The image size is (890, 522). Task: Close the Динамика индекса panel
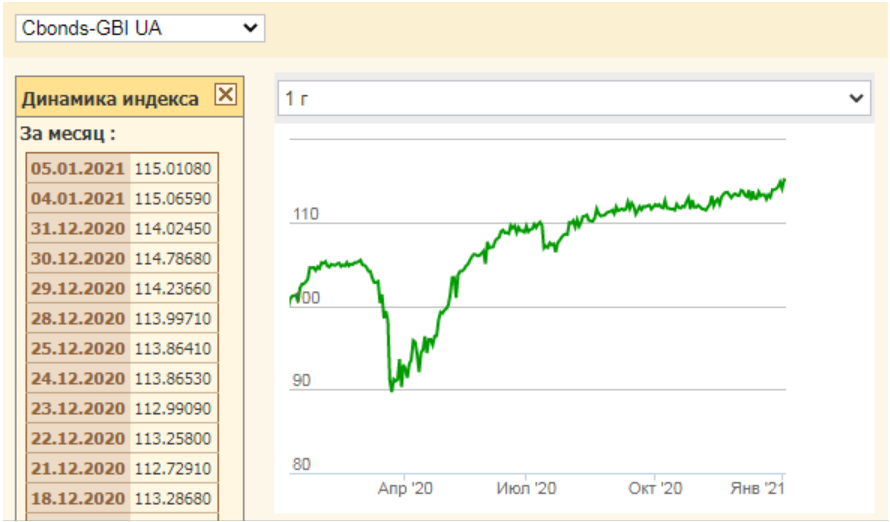tap(225, 94)
